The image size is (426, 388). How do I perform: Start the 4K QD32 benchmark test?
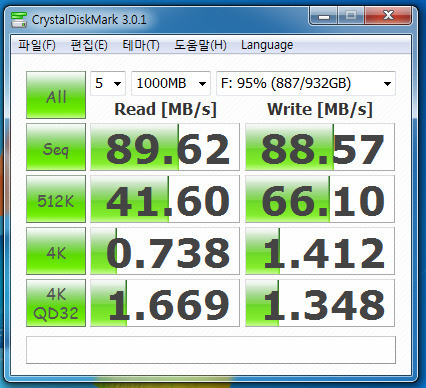coord(56,303)
